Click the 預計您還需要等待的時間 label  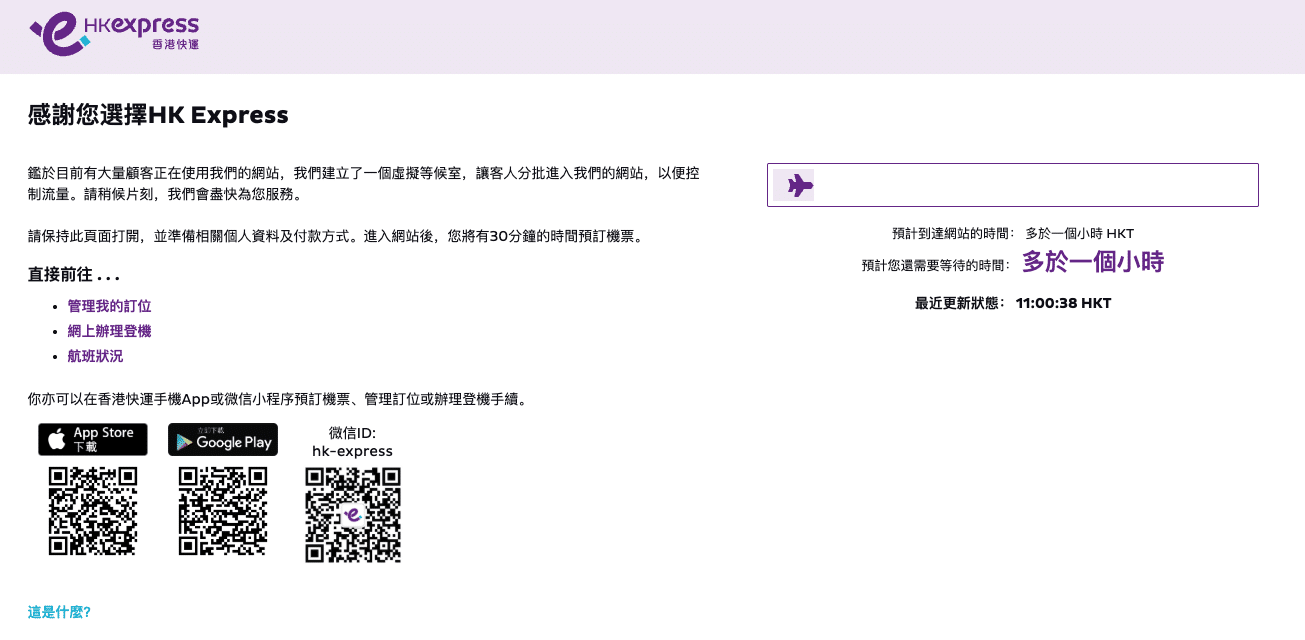936,265
